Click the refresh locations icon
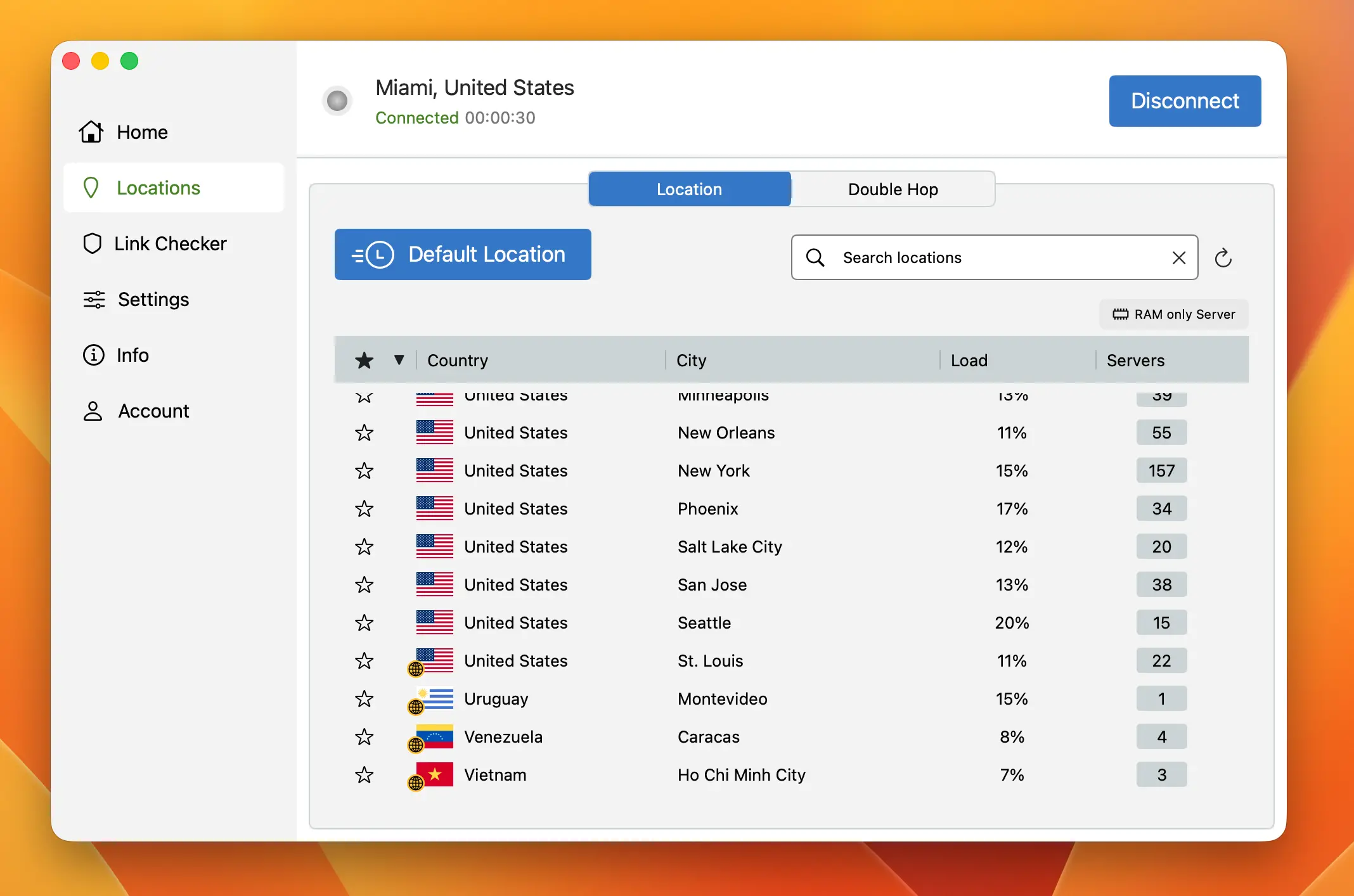The width and height of the screenshot is (1354, 896). pyautogui.click(x=1223, y=257)
